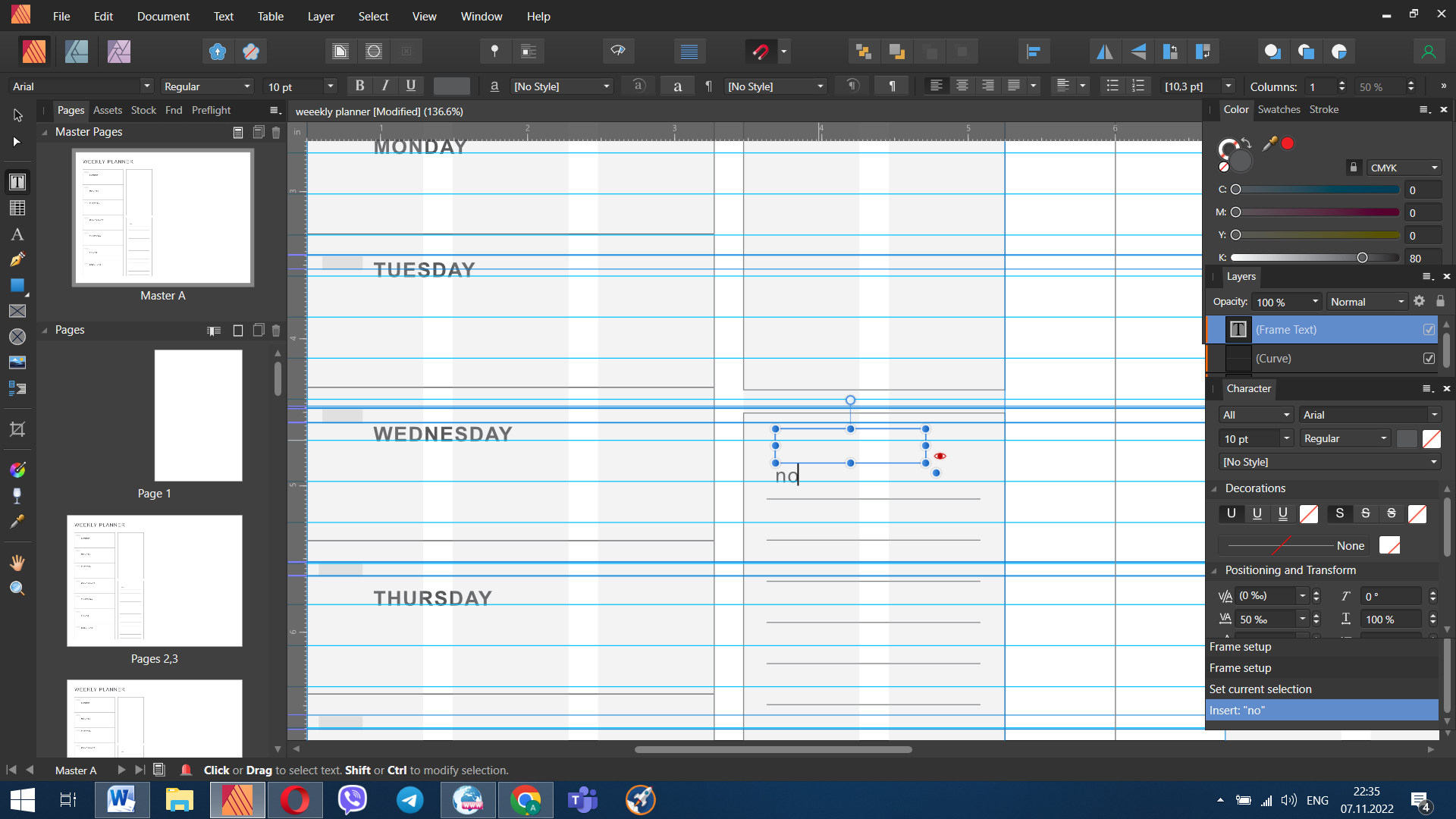
Task: Switch to the Swatches tab
Action: click(x=1278, y=109)
